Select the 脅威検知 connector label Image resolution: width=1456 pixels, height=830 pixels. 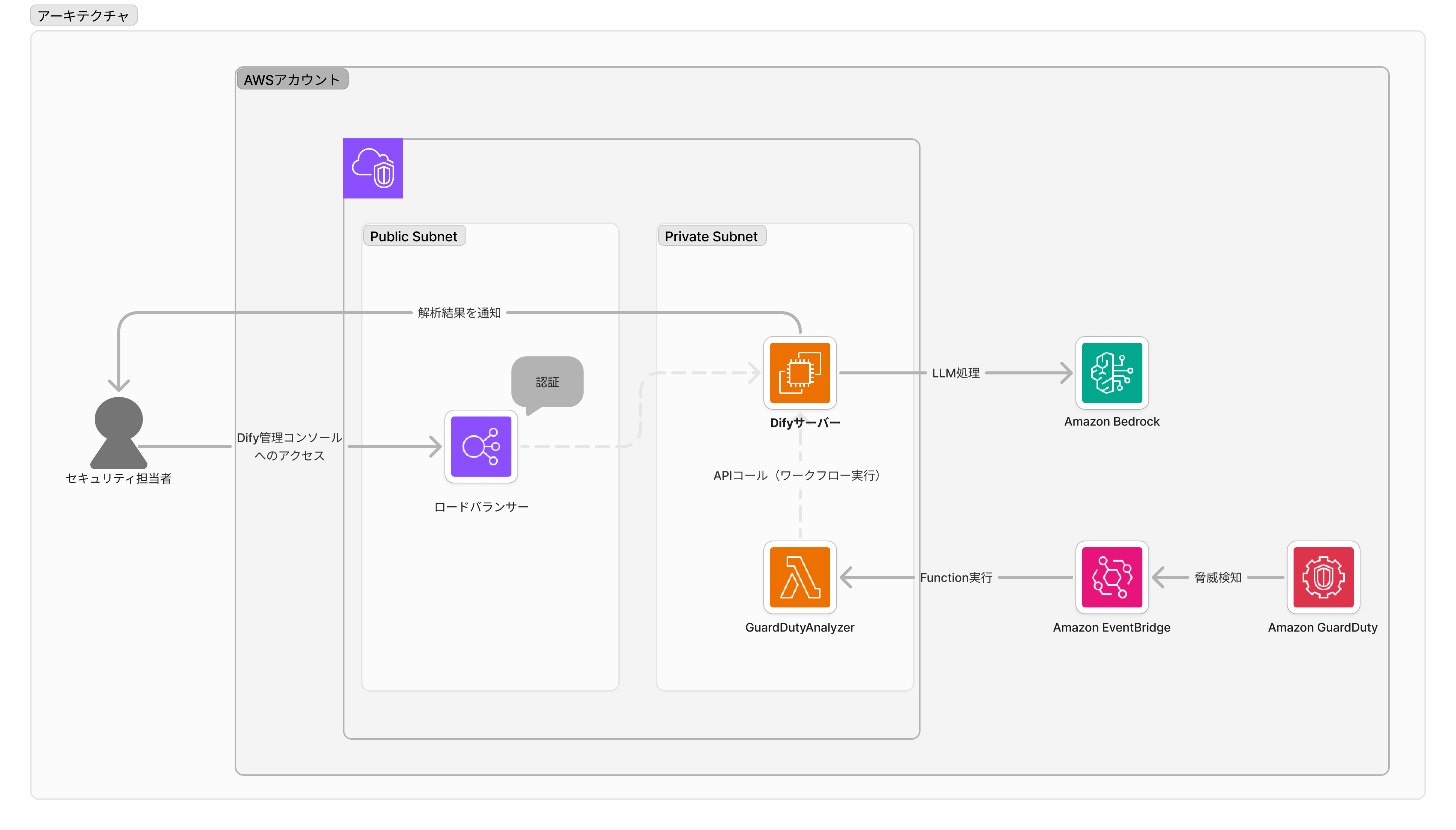[1218, 577]
